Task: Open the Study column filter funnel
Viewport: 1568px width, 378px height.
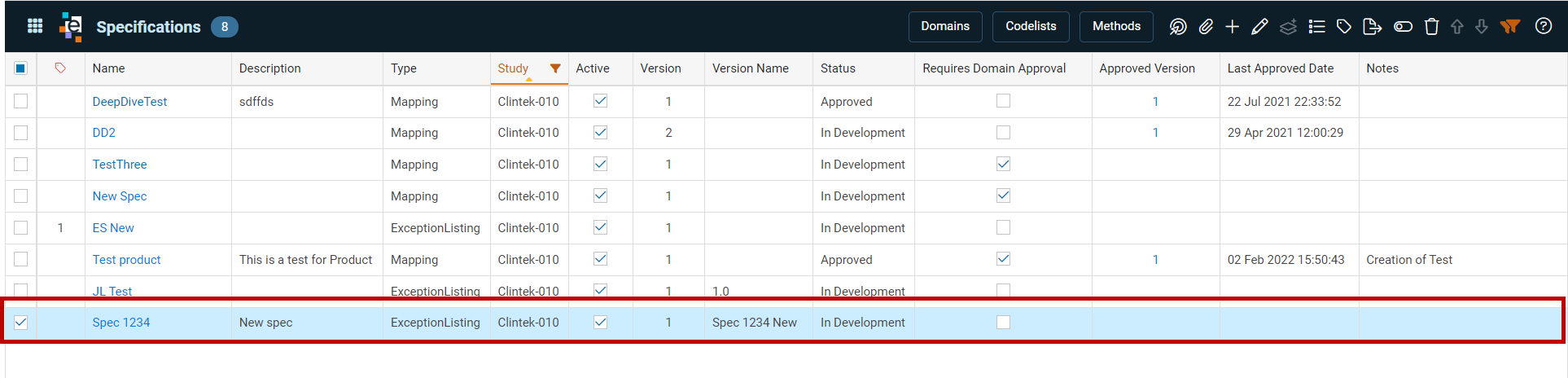Action: pyautogui.click(x=555, y=68)
